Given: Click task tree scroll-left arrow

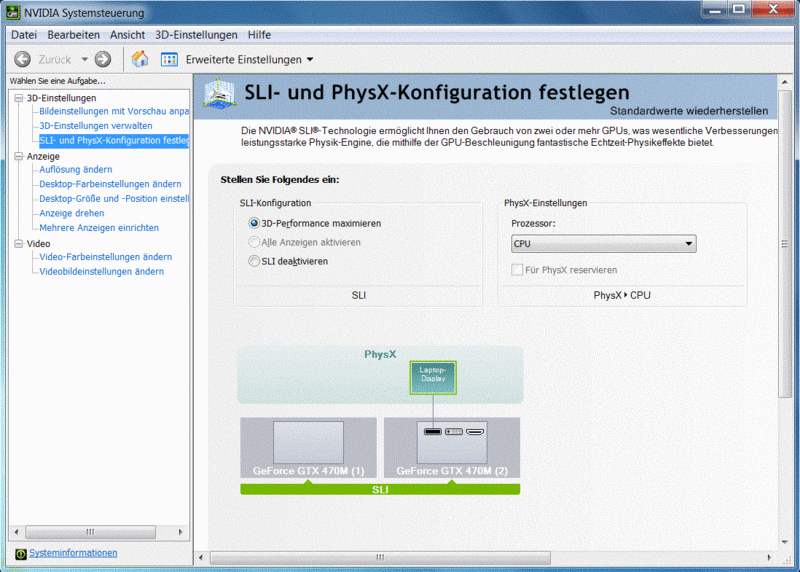Looking at the screenshot, I should tap(16, 532).
